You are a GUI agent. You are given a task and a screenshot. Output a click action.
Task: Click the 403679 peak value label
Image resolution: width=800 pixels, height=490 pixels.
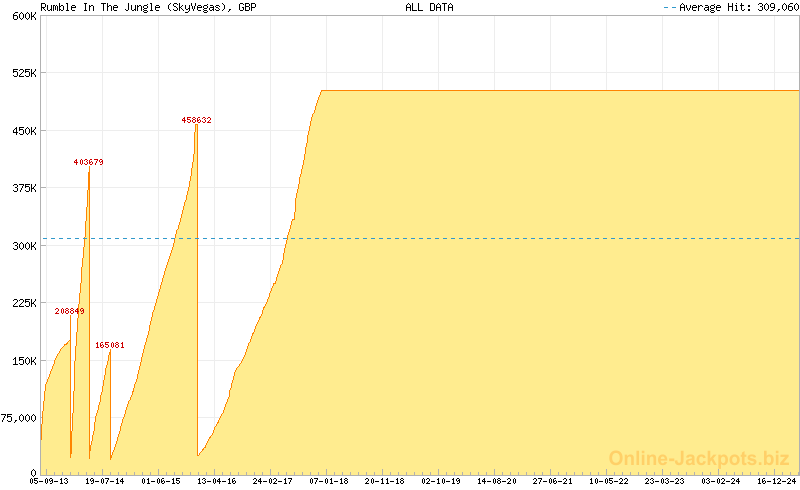click(88, 162)
